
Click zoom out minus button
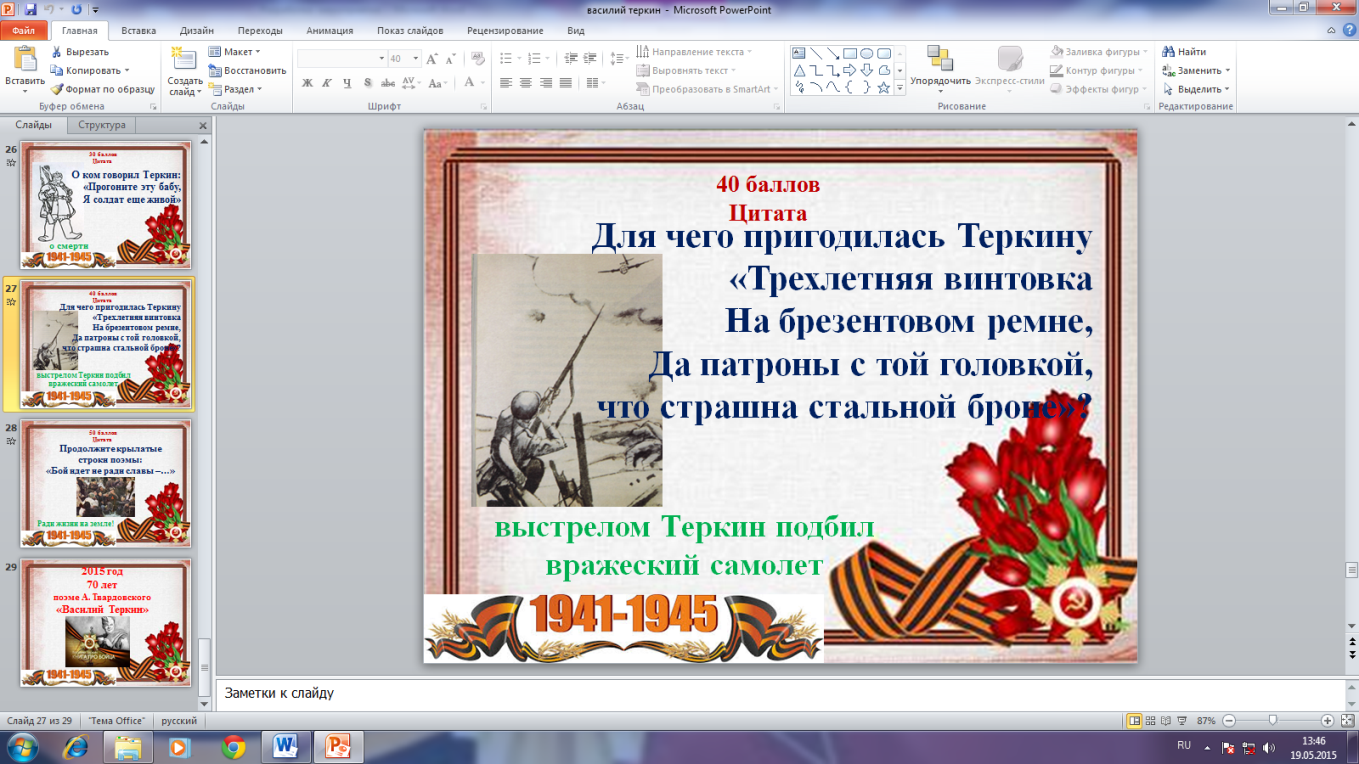coord(1229,720)
